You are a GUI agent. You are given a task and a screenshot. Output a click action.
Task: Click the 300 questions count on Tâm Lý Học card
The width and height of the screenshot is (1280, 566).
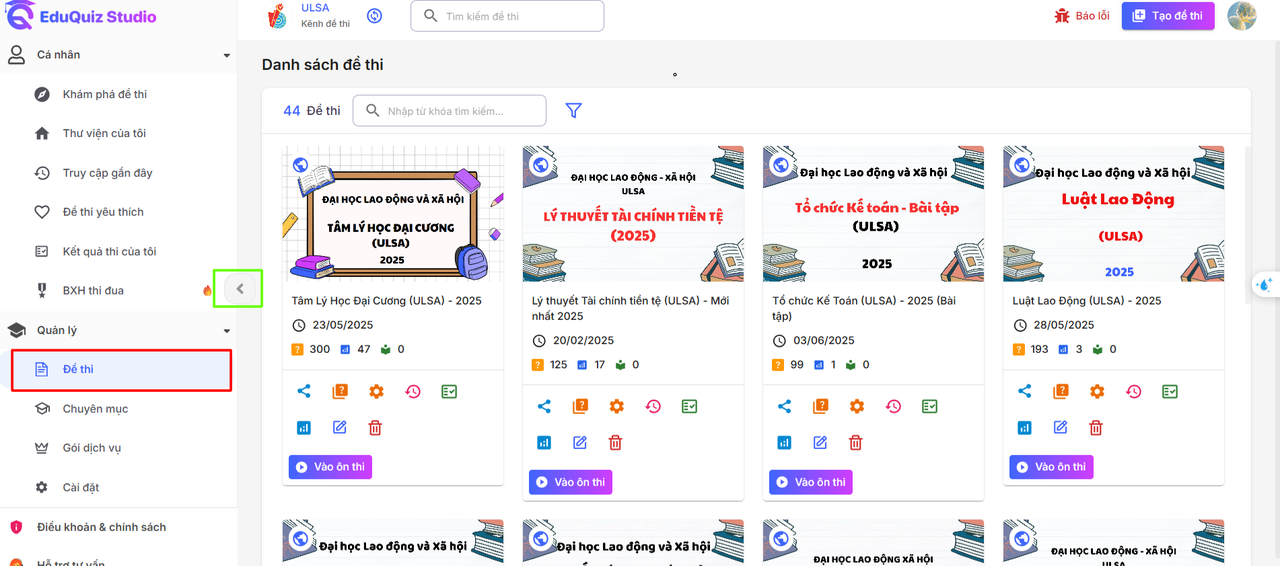[319, 350]
